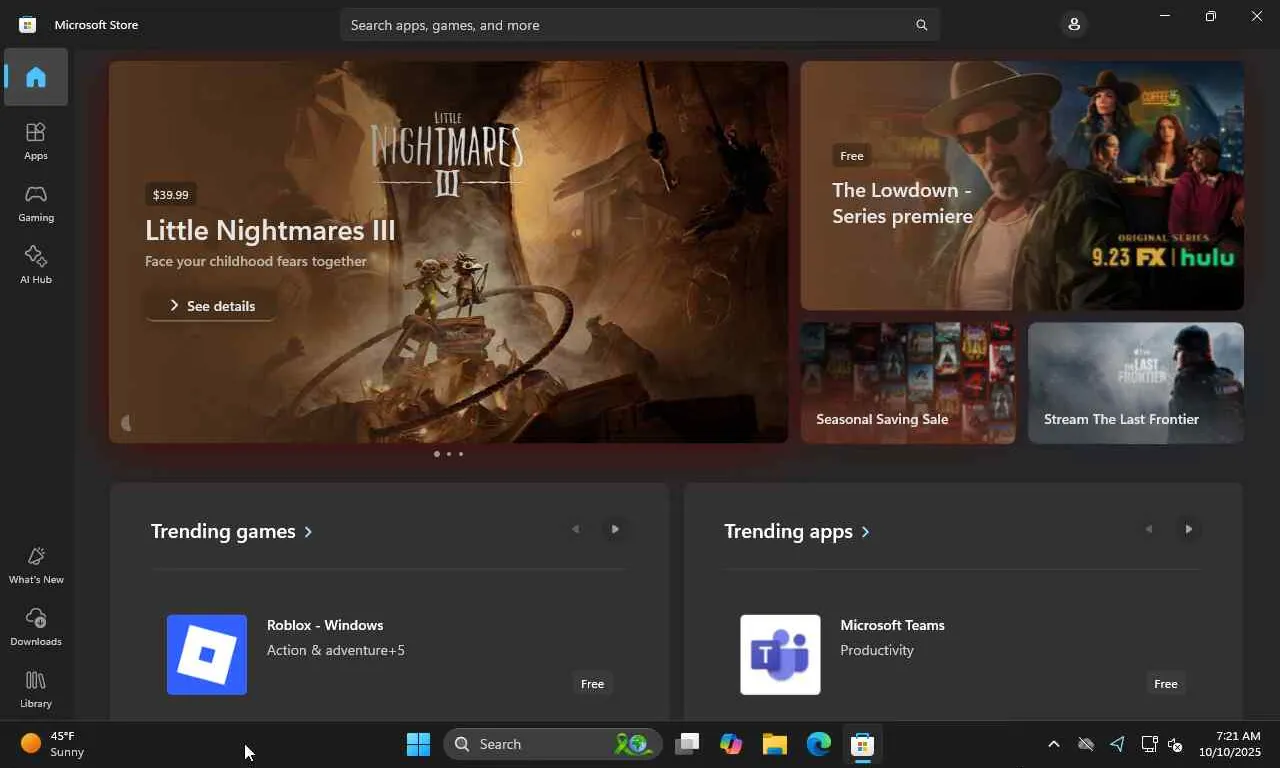Open Copilot from the taskbar

(731, 744)
